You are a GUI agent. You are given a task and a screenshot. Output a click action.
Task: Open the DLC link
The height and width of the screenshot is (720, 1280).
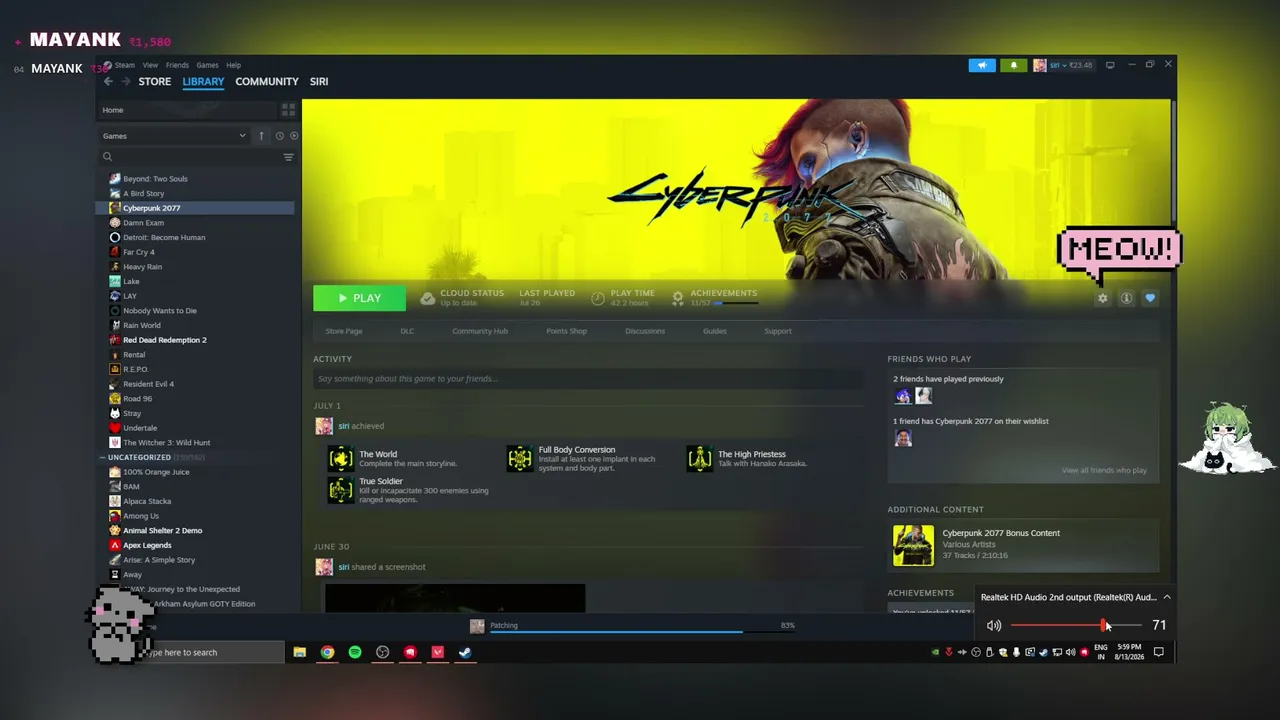click(407, 331)
